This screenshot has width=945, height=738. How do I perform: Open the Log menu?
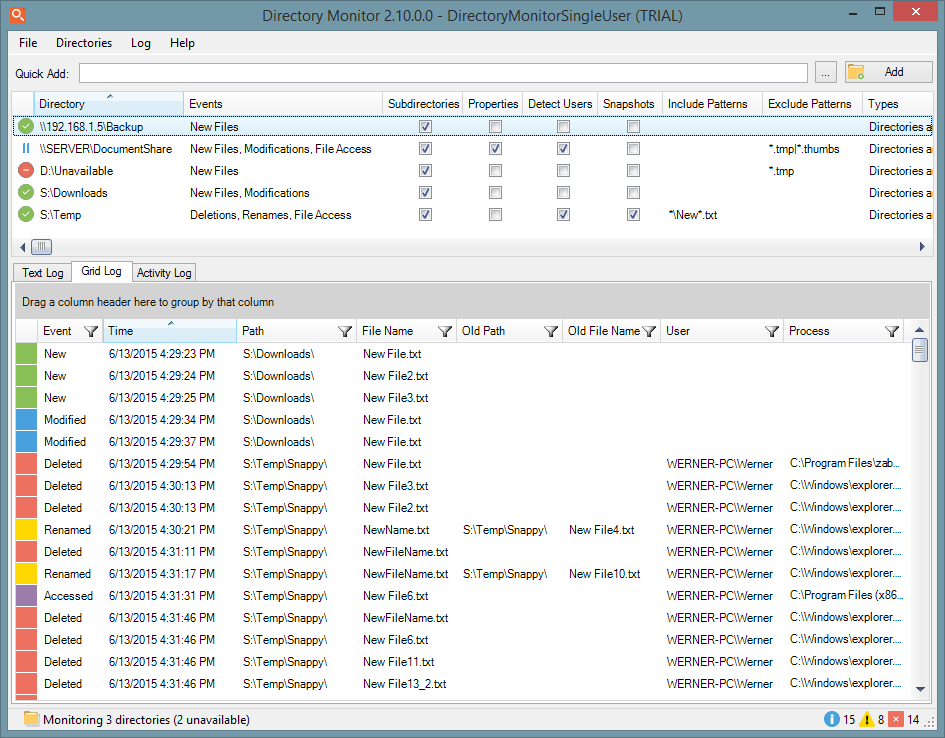point(140,43)
